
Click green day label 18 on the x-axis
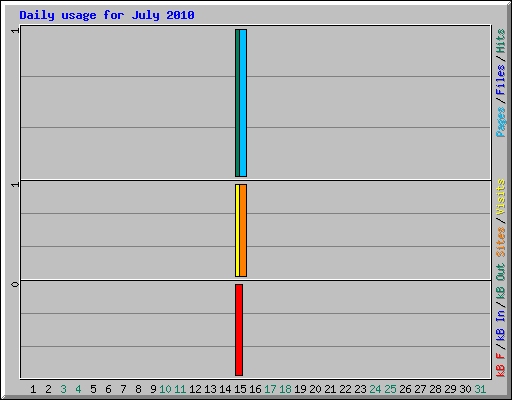tap(285, 389)
